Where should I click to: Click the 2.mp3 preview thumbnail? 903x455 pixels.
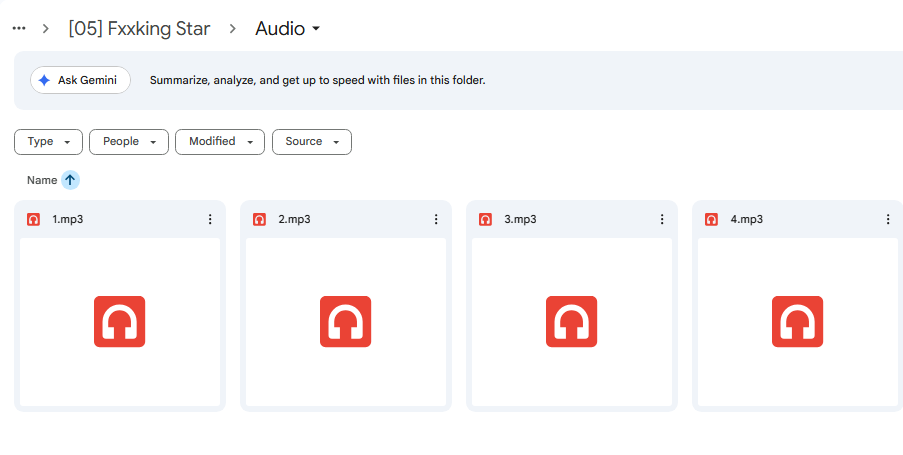(346, 322)
